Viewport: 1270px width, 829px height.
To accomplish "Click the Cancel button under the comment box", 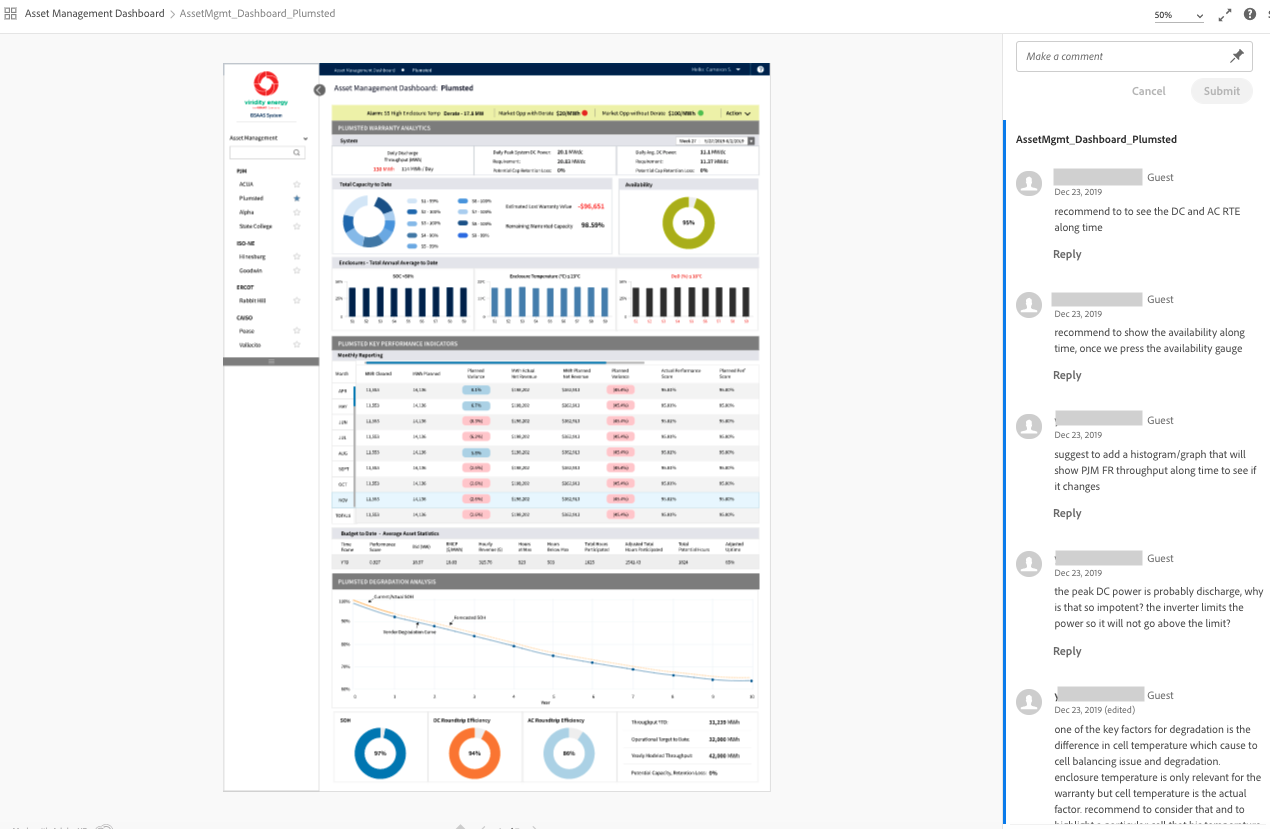I will (1148, 91).
